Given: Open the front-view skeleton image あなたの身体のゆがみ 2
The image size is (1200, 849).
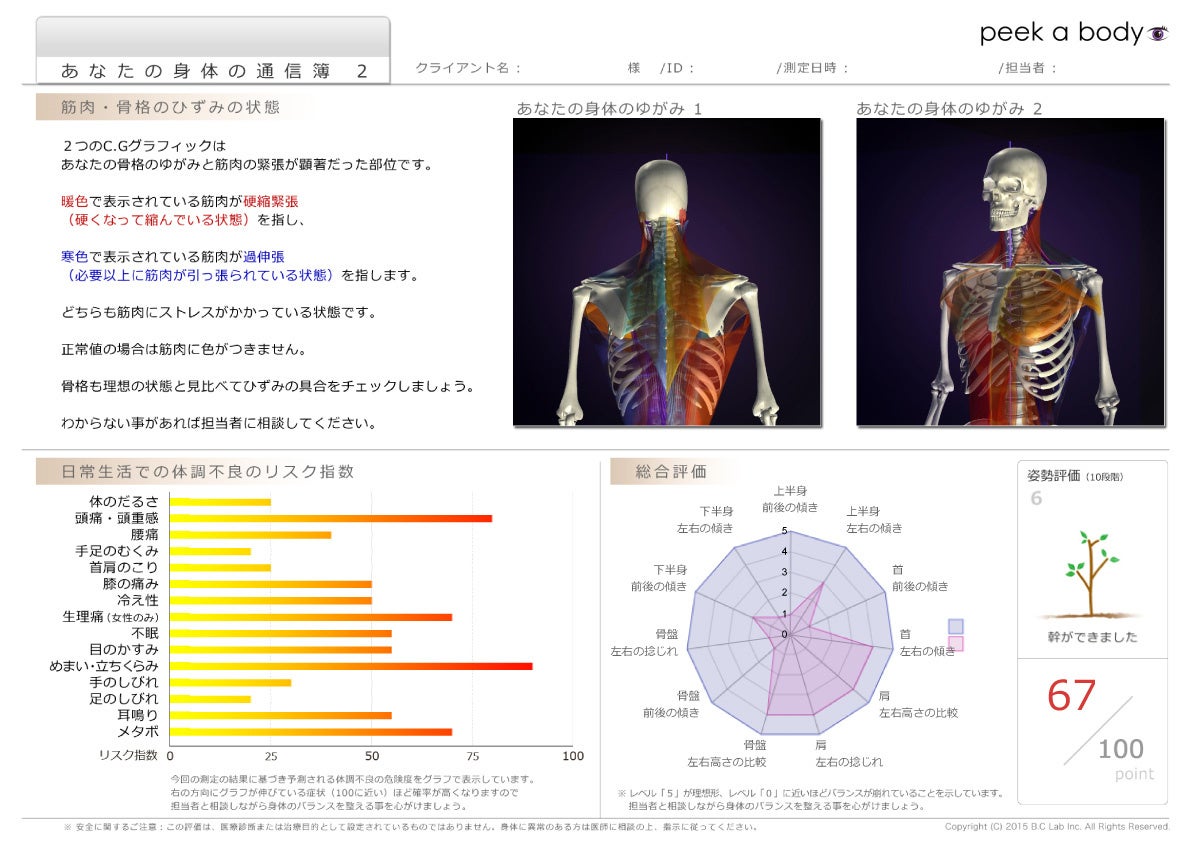Looking at the screenshot, I should tap(1010, 272).
